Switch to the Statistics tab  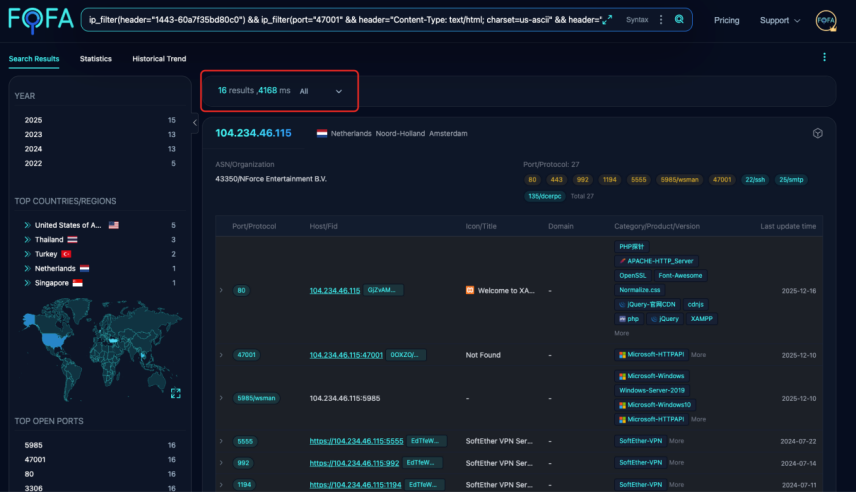pyautogui.click(x=96, y=59)
